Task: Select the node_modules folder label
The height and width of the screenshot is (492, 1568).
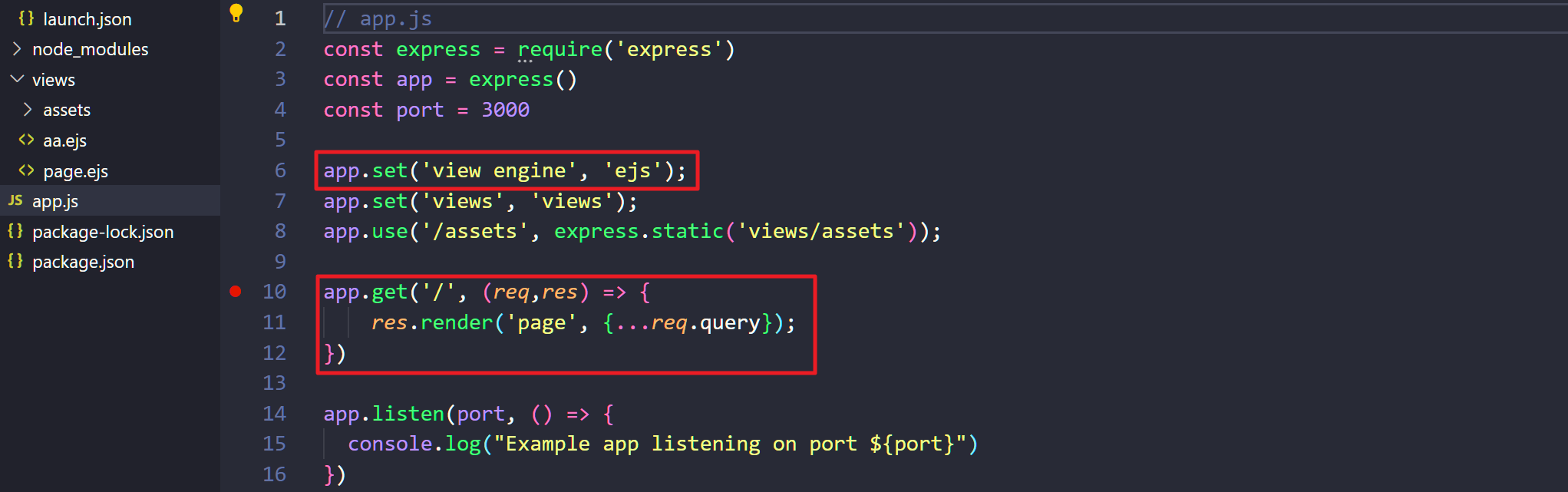Action: point(90,49)
